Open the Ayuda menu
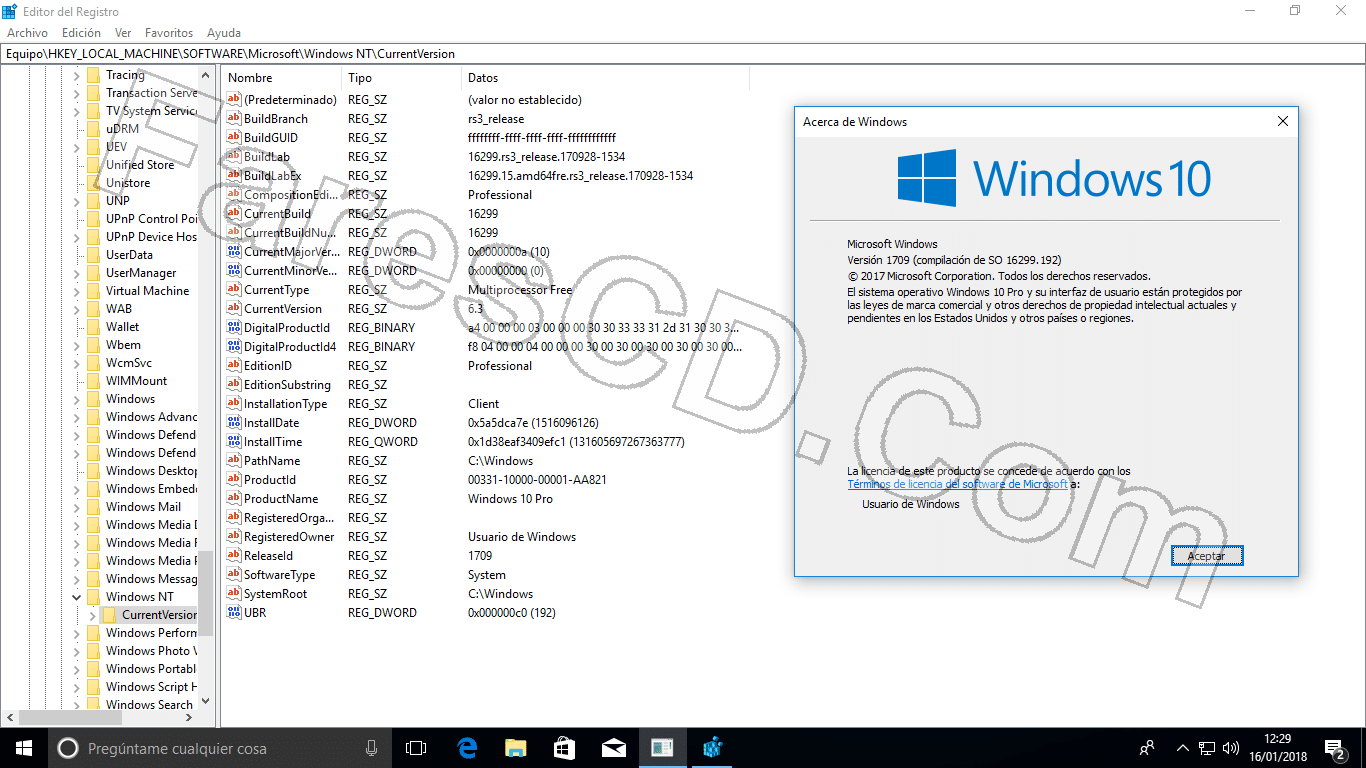 [224, 33]
